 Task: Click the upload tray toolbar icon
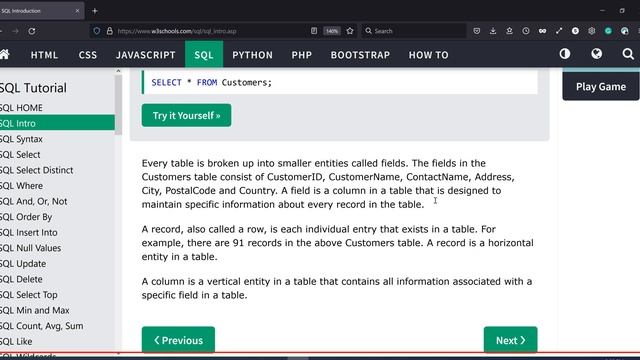tap(509, 31)
